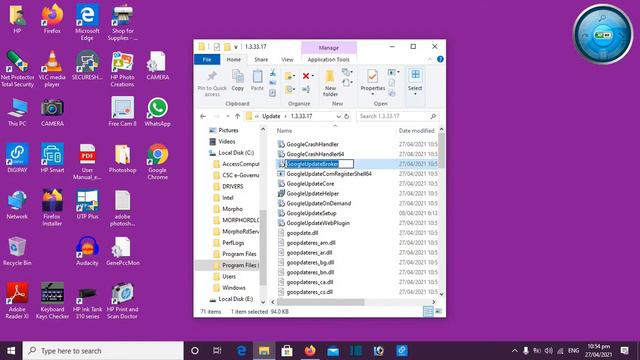The width and height of the screenshot is (640, 360).
Task: Select GoogleUpdateSetup file
Action: point(311,213)
